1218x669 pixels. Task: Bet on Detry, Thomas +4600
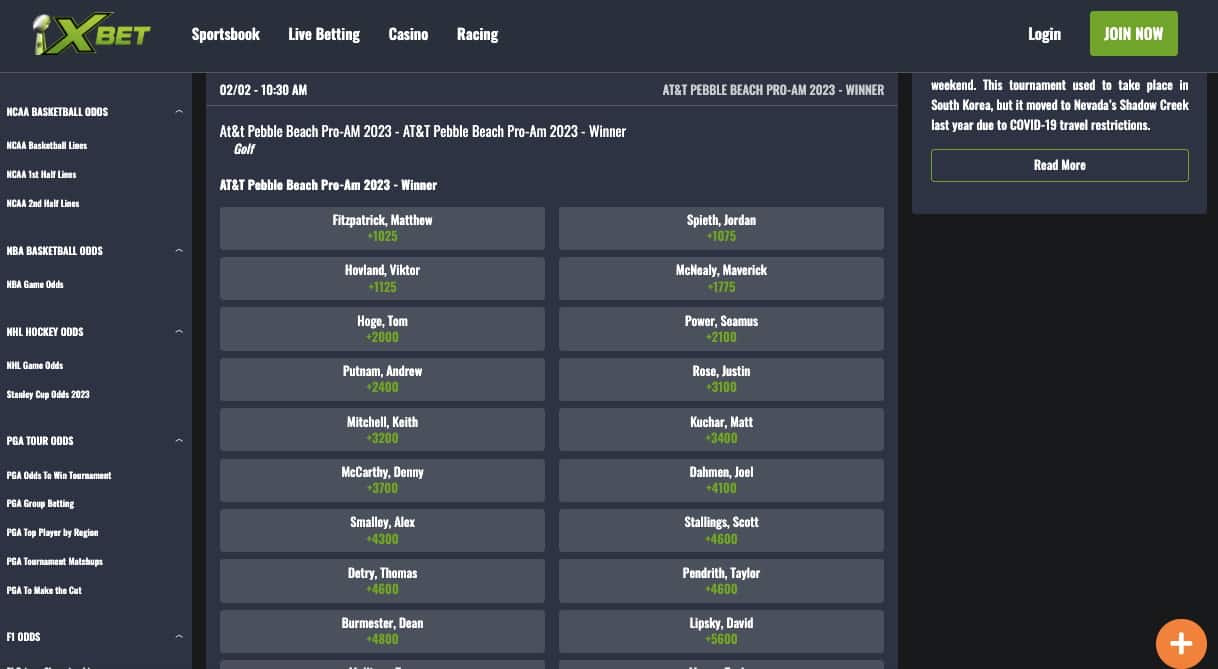pos(382,581)
